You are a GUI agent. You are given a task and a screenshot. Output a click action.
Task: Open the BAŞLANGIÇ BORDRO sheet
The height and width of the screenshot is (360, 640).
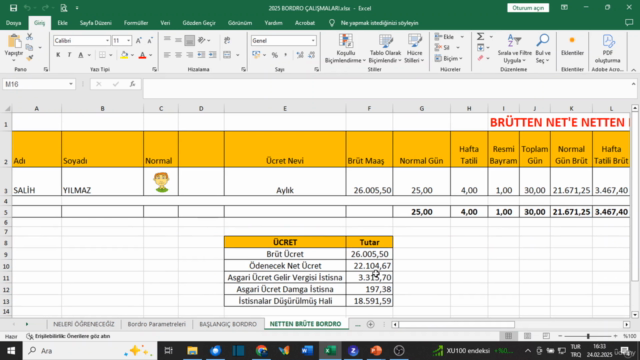[x=228, y=324]
